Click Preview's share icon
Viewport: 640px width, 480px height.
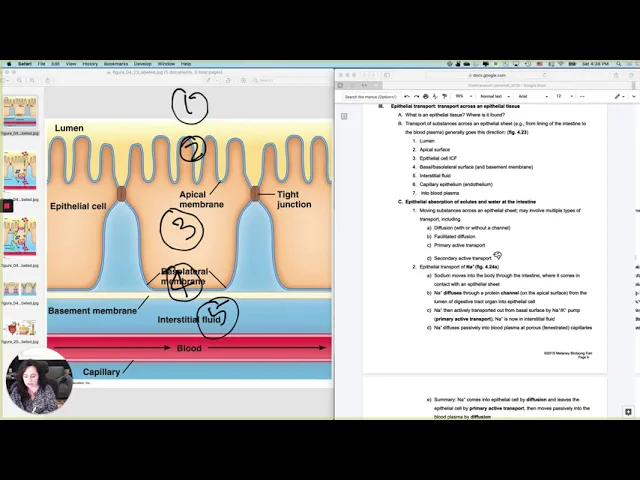pos(48,80)
